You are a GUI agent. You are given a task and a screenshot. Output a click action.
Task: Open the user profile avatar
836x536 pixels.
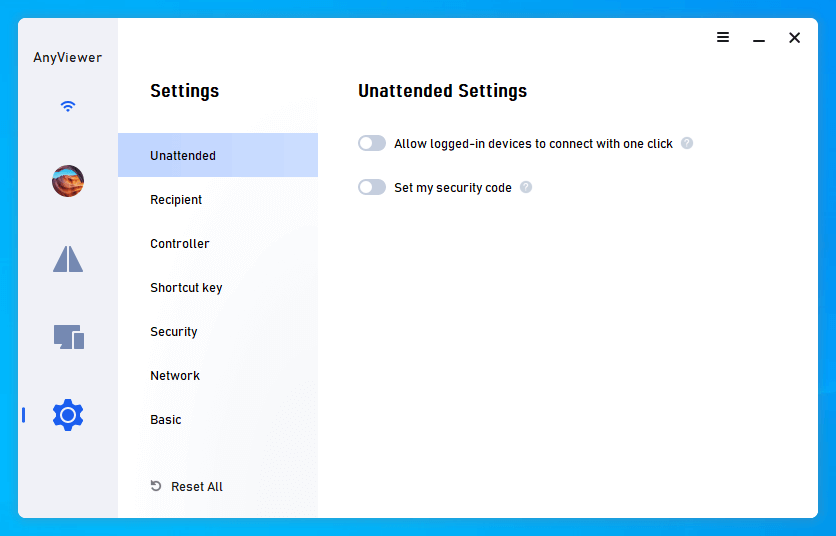[68, 181]
